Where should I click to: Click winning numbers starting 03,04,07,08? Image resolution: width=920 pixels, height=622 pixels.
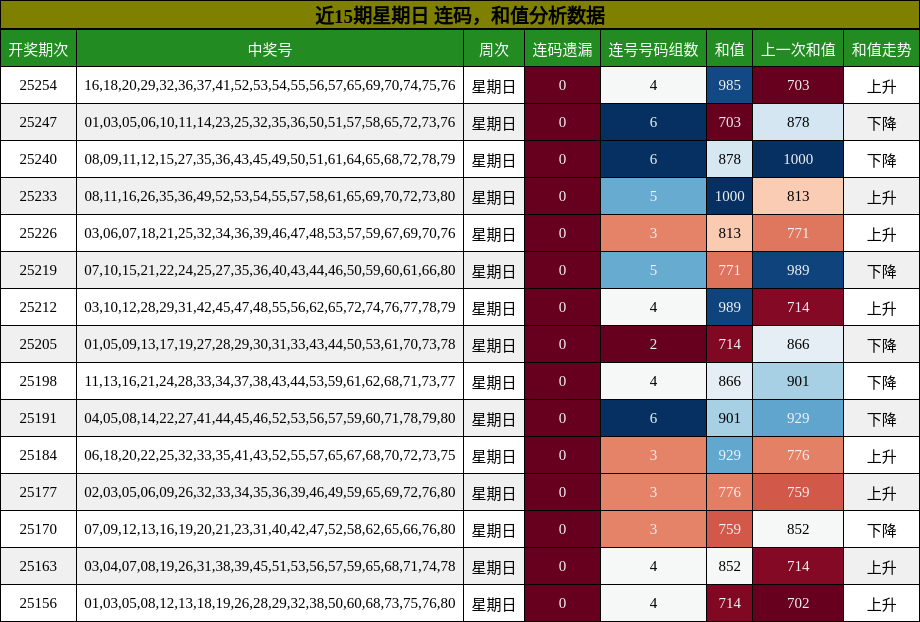(270, 566)
